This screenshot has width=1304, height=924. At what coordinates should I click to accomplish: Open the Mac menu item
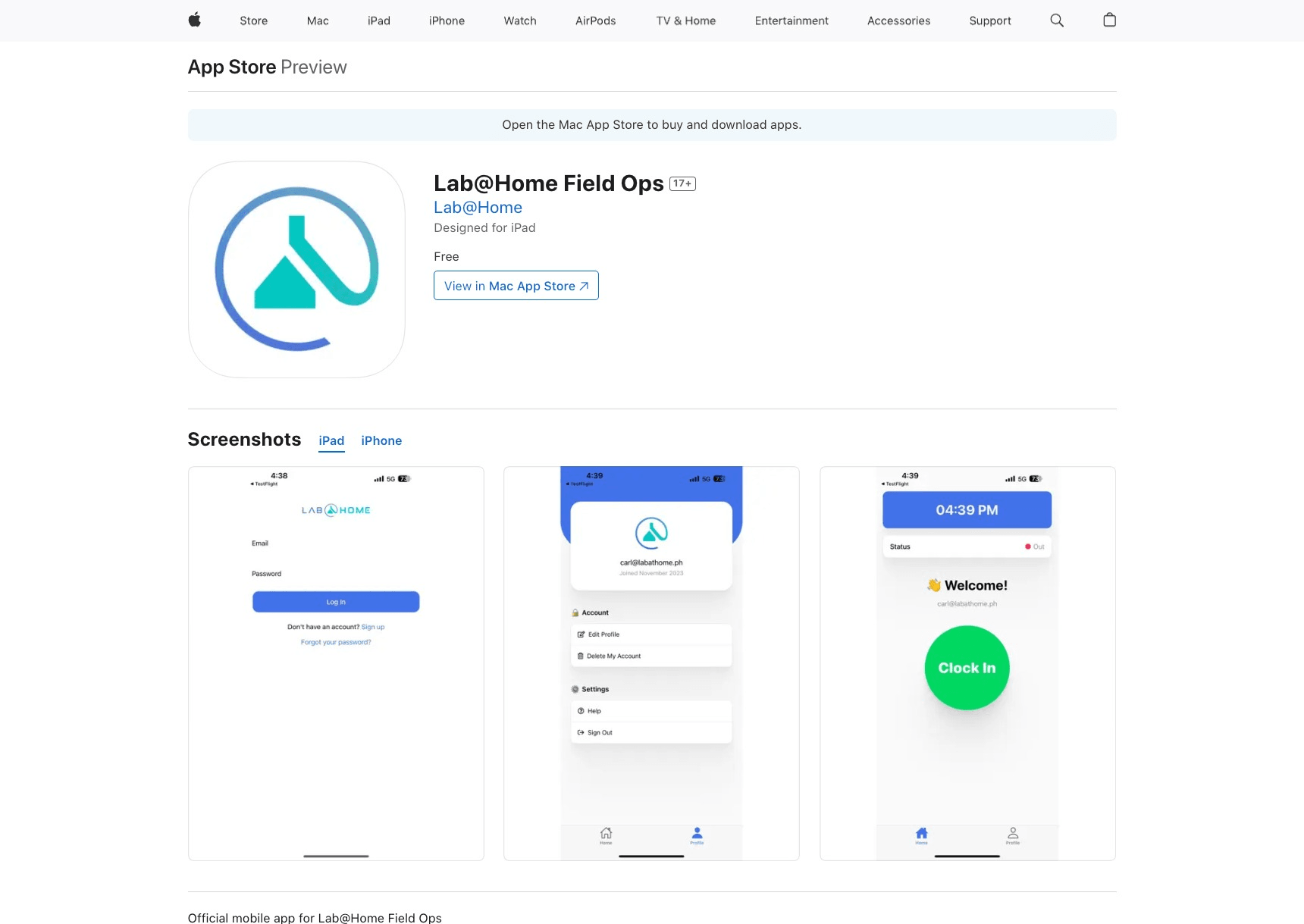click(x=318, y=20)
